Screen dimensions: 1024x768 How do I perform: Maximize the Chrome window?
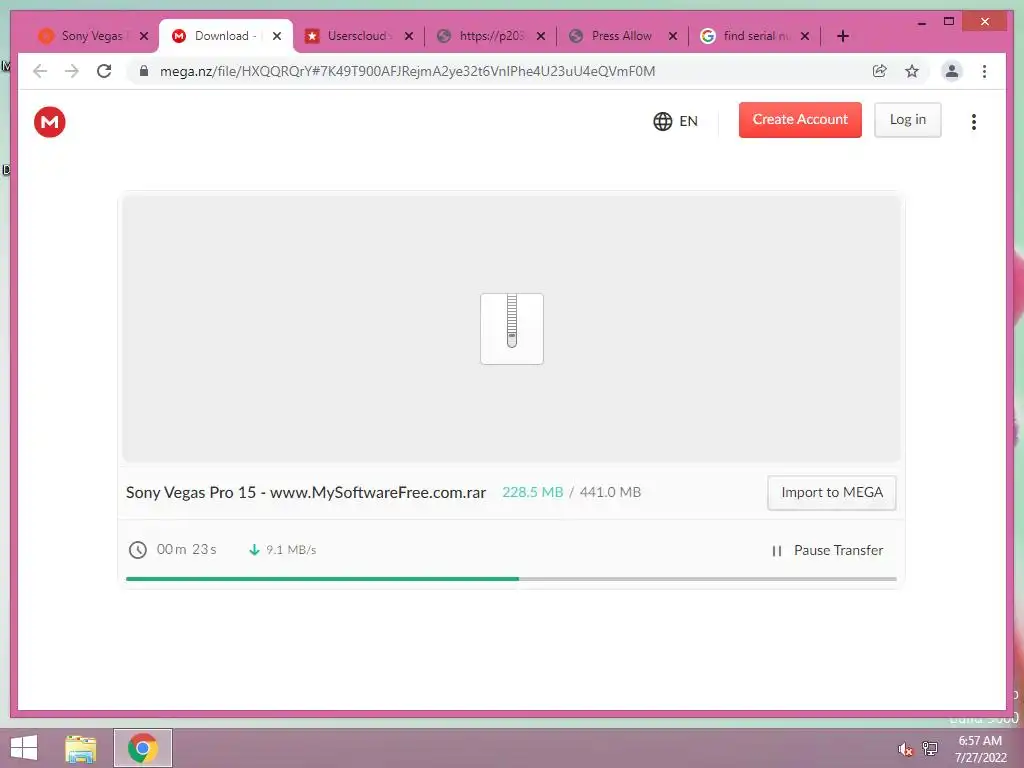pyautogui.click(x=949, y=22)
